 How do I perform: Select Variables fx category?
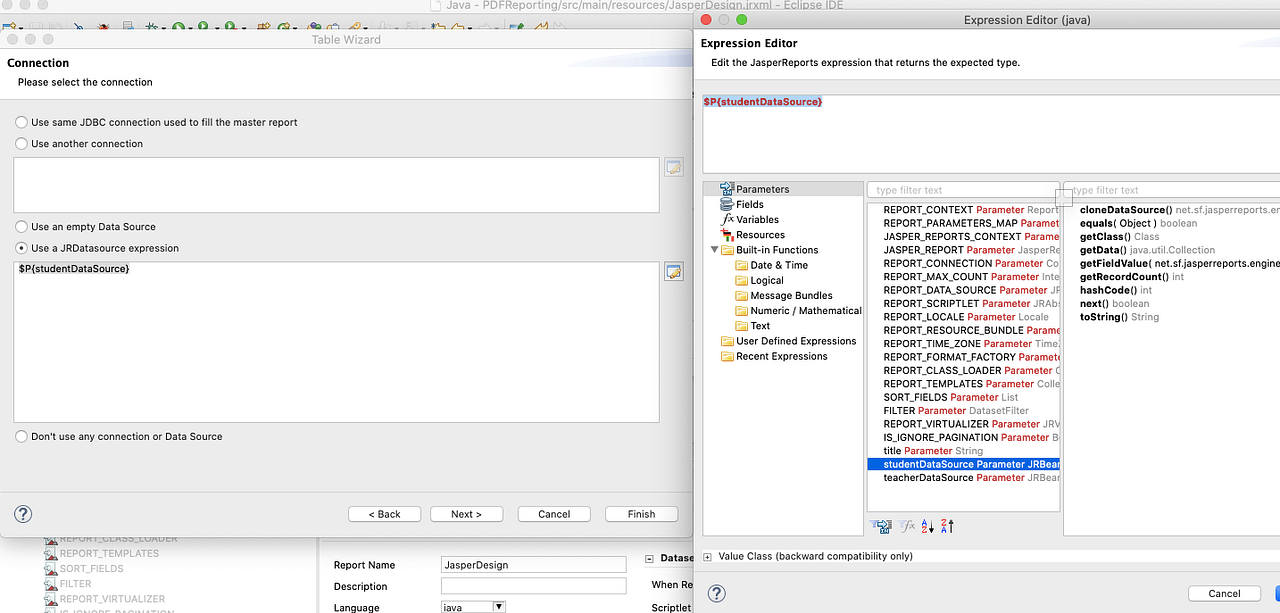coord(757,219)
